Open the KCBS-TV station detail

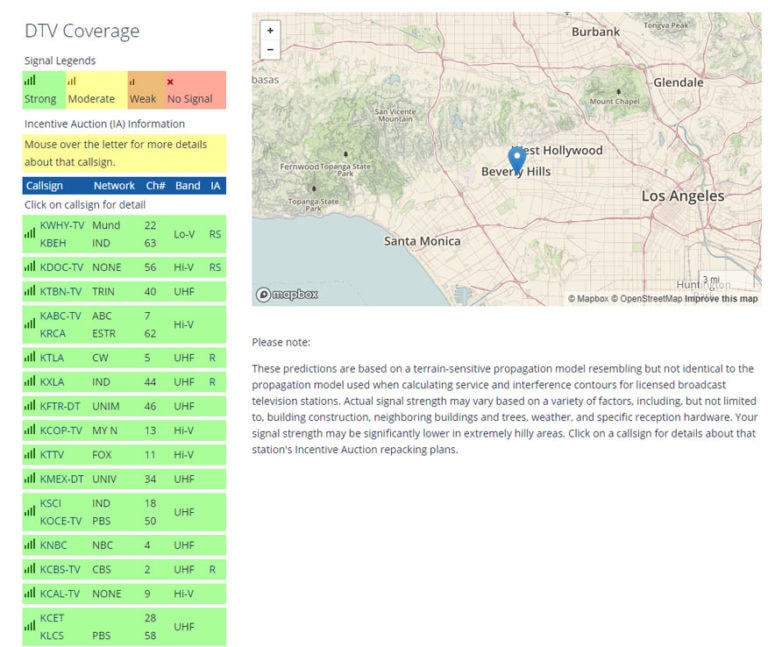tap(60, 571)
